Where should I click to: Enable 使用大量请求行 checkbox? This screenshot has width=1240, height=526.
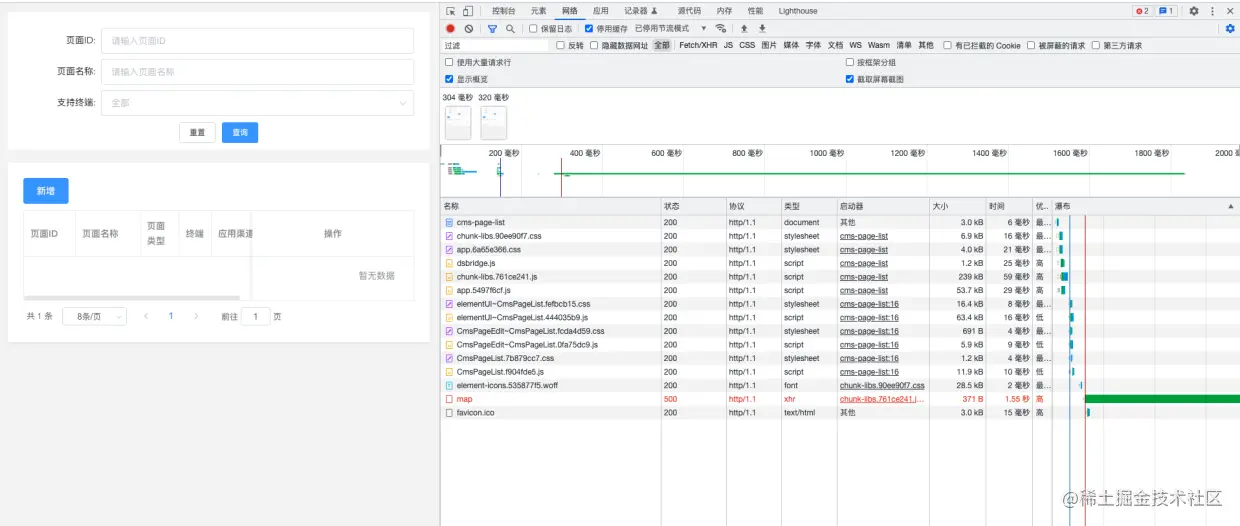(449, 62)
